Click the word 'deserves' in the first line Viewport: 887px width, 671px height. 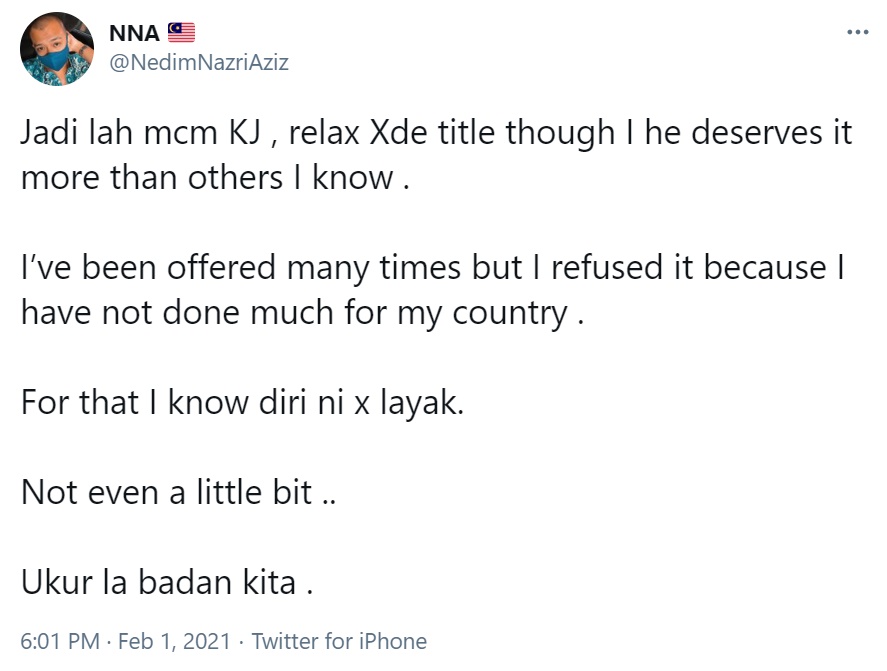pos(746,133)
